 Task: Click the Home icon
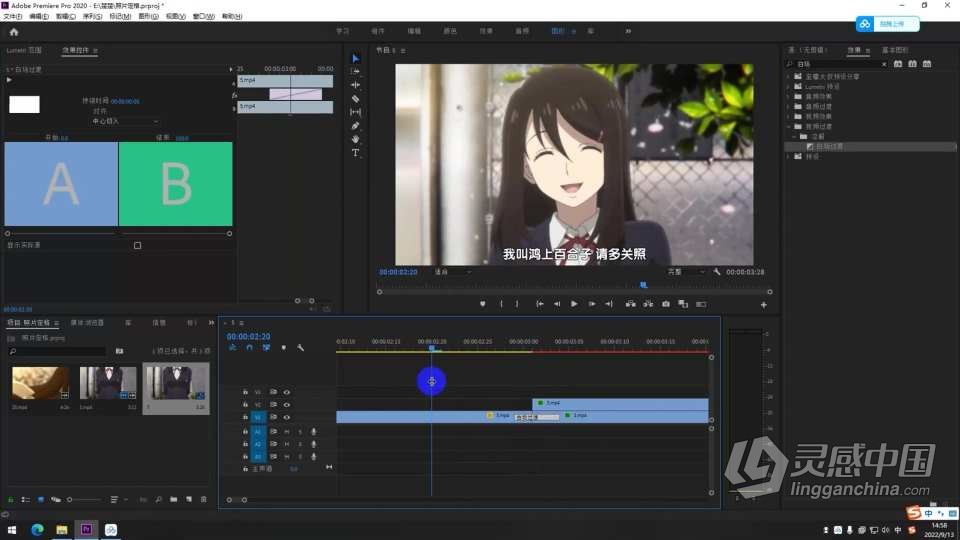click(14, 32)
